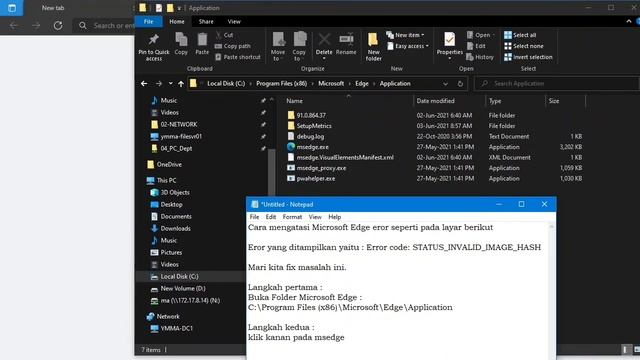Sort files by Date modified column

[x=449, y=101]
